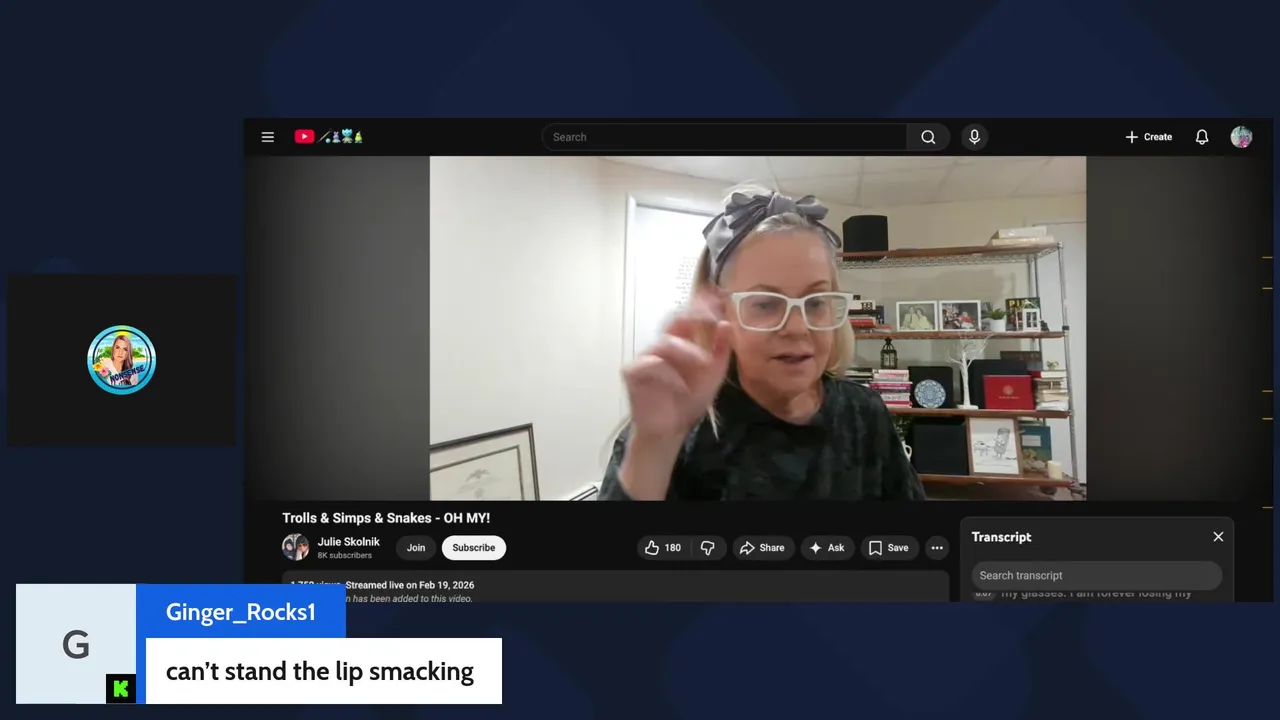
Task: Share the video
Action: [x=762, y=548]
